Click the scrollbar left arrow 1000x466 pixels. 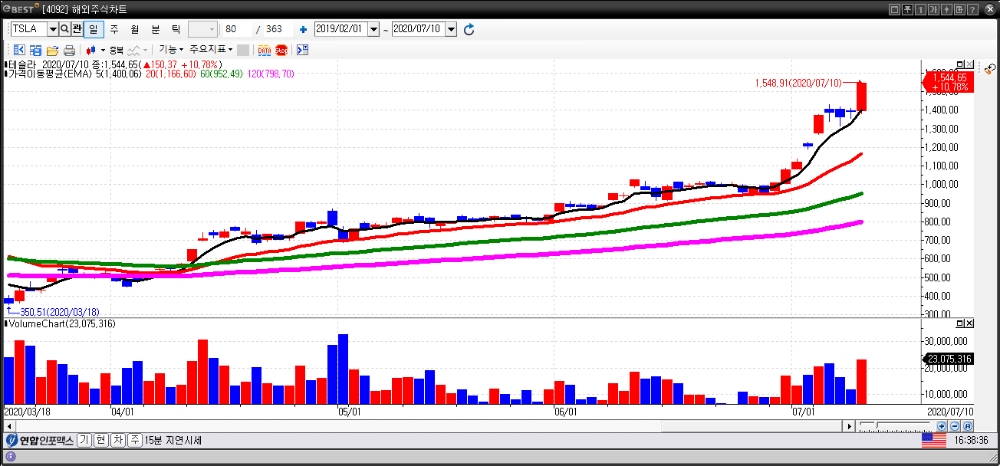coord(8,426)
